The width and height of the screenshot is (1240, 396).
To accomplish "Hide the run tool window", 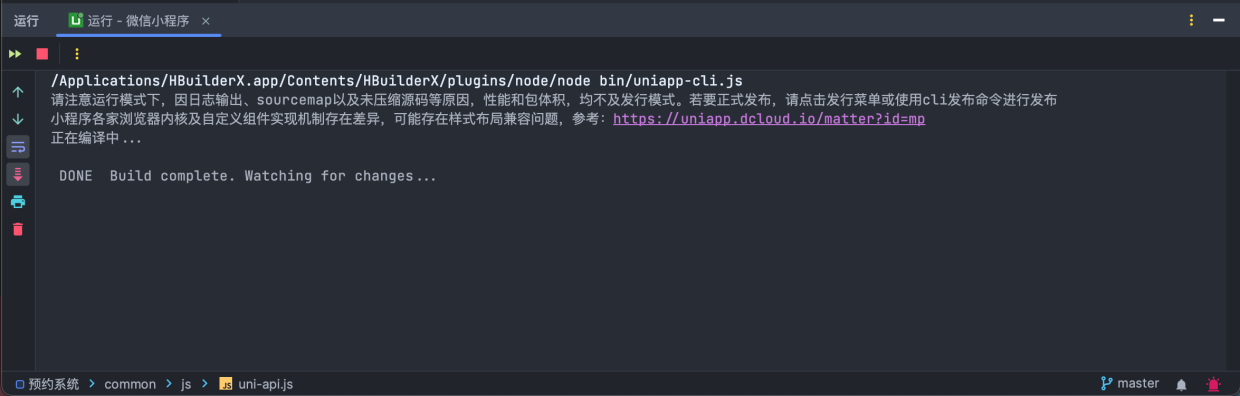I will (x=1219, y=20).
